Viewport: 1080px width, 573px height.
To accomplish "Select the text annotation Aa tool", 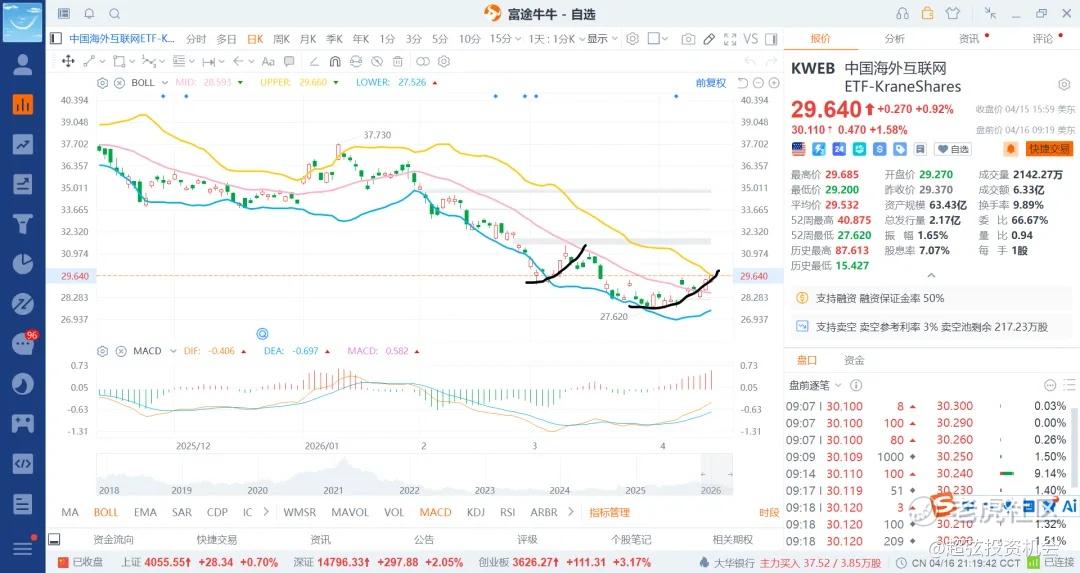I will [268, 61].
